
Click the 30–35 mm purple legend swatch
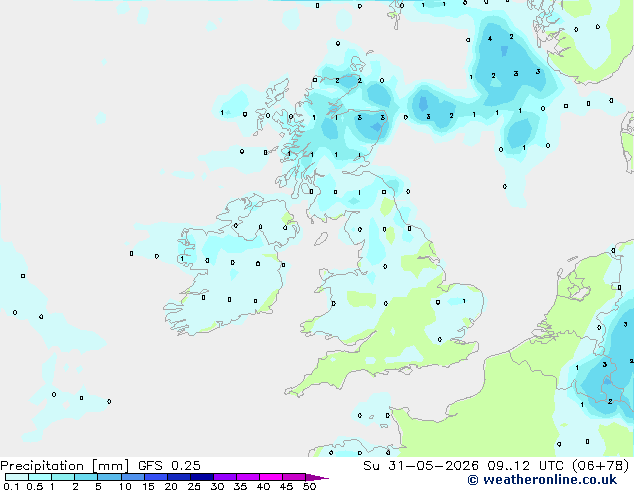(224, 477)
